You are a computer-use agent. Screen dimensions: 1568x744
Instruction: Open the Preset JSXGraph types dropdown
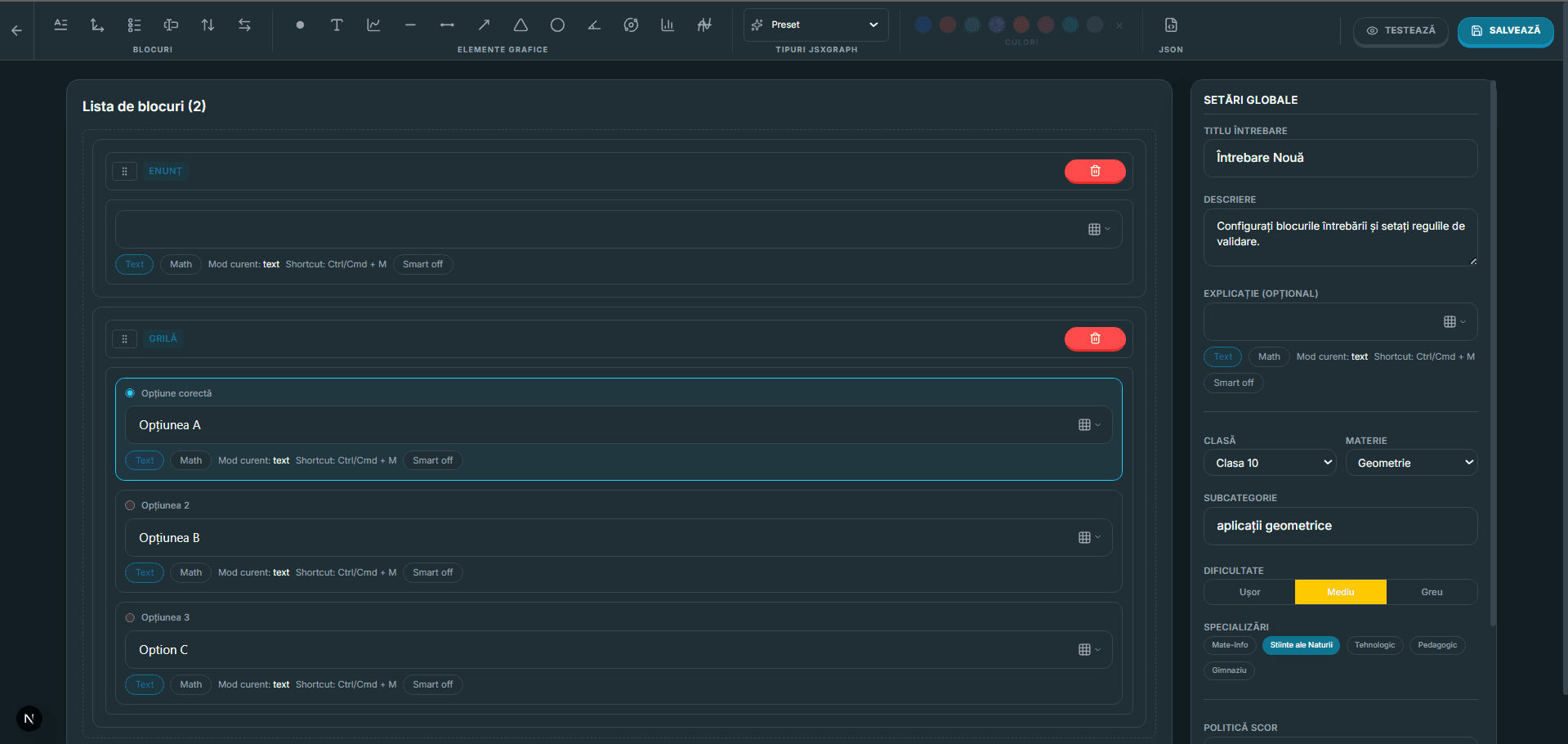815,25
